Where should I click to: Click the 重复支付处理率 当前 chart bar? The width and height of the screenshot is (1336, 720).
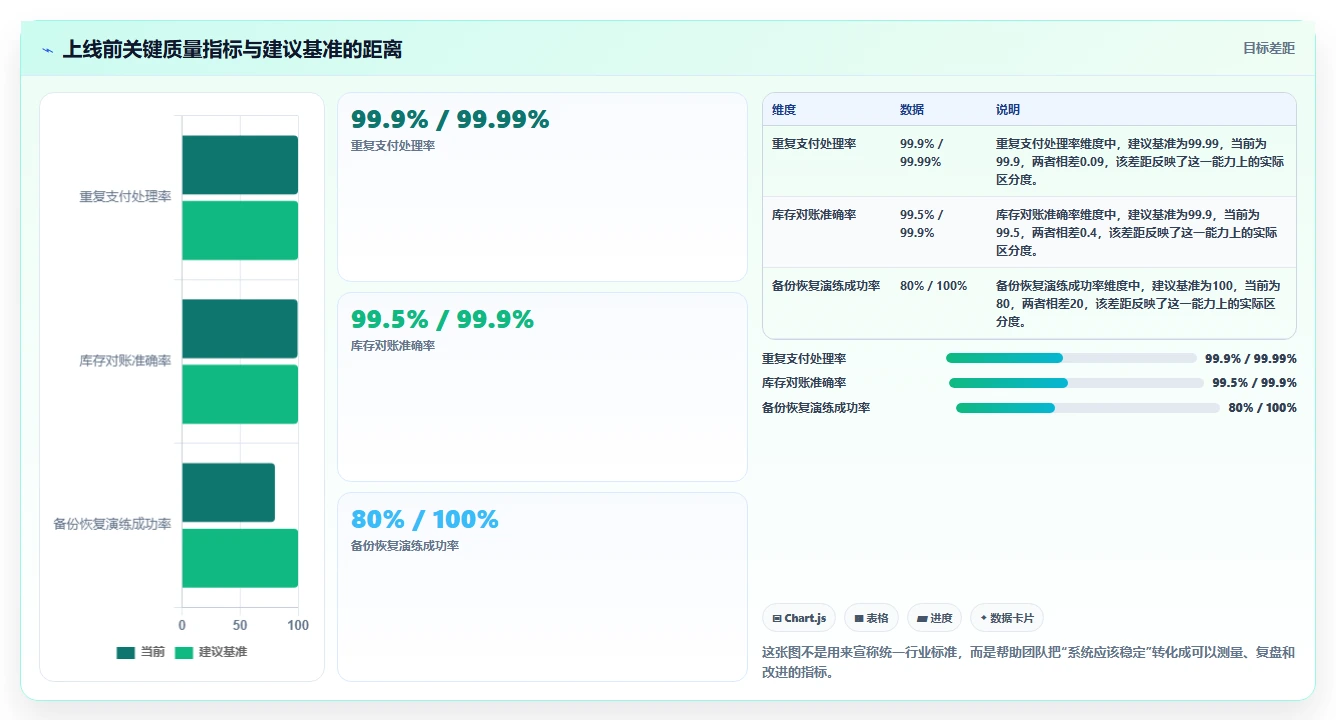click(x=240, y=165)
